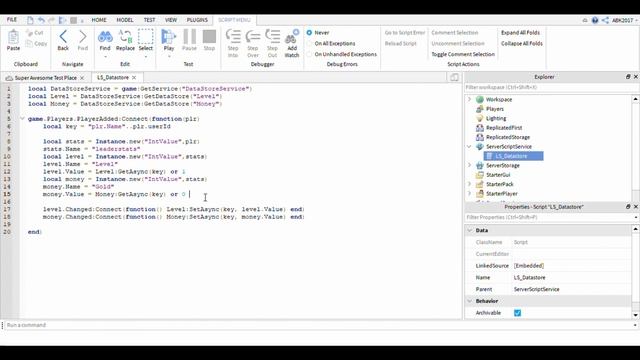
Task: Click the share icon near username
Action: pyautogui.click(x=605, y=20)
